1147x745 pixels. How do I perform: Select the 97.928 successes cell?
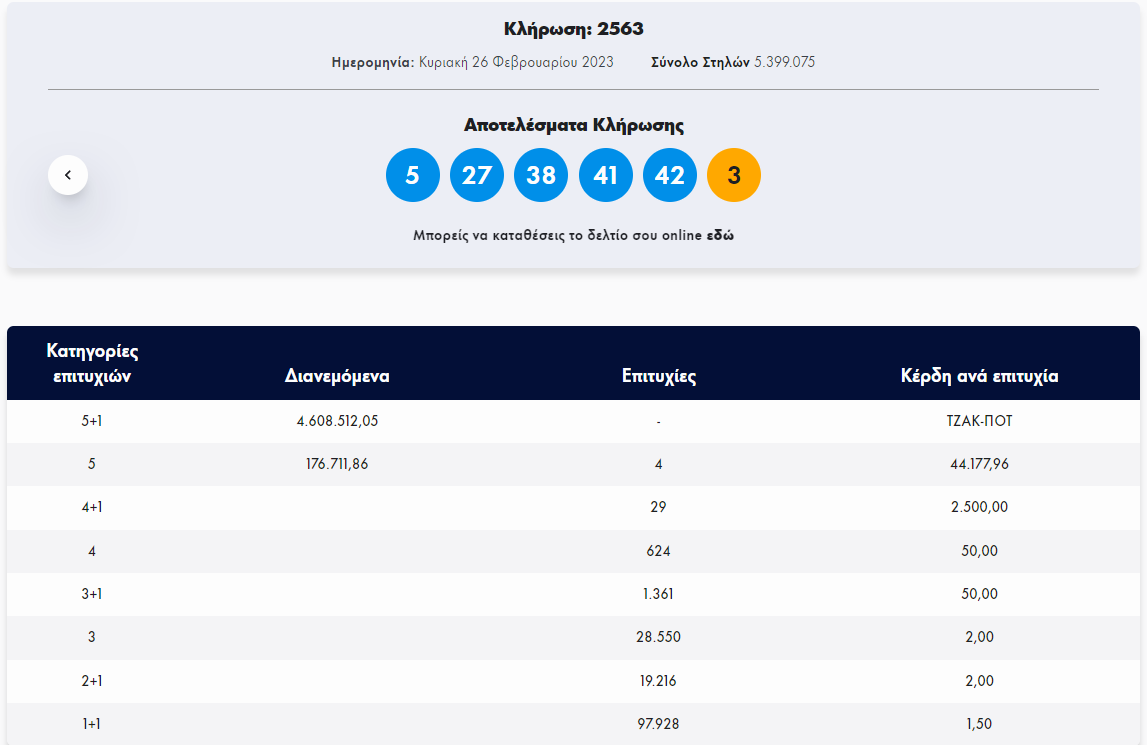click(x=658, y=724)
